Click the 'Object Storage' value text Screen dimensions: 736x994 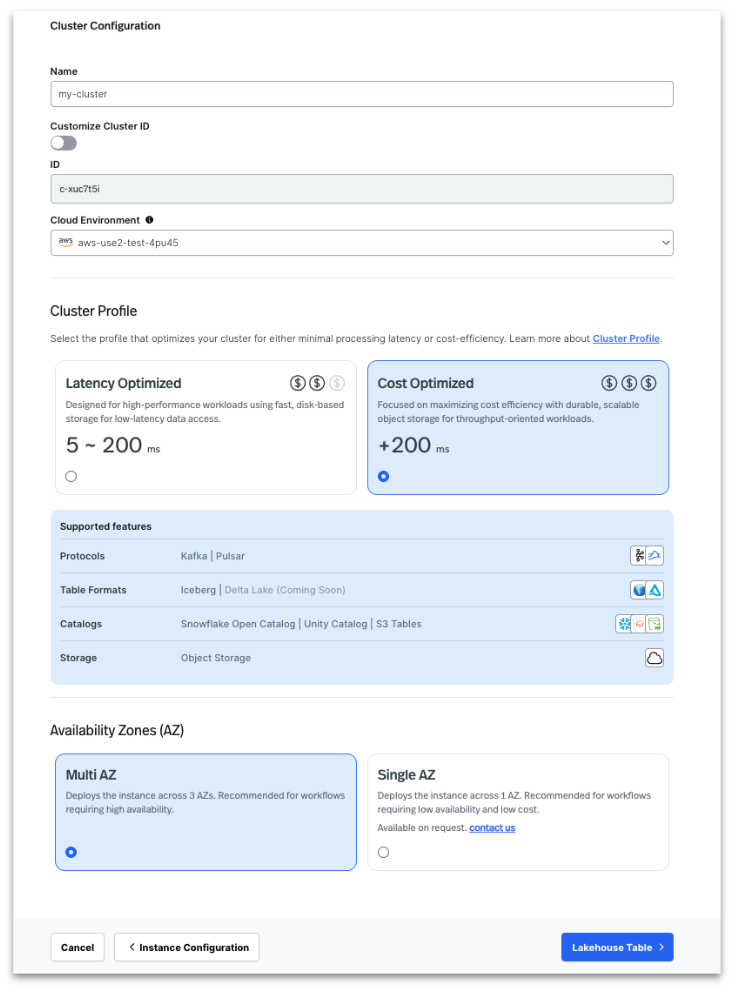point(216,658)
